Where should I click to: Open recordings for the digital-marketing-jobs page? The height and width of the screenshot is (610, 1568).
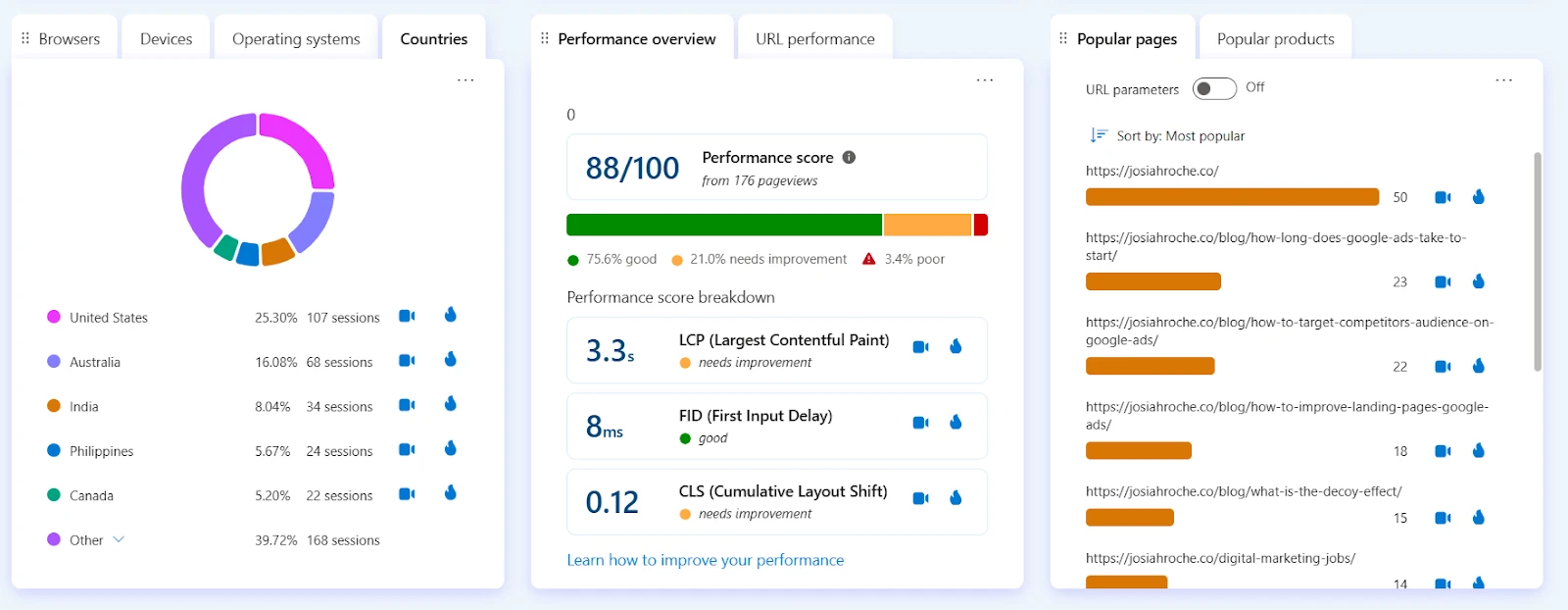coord(1442,583)
